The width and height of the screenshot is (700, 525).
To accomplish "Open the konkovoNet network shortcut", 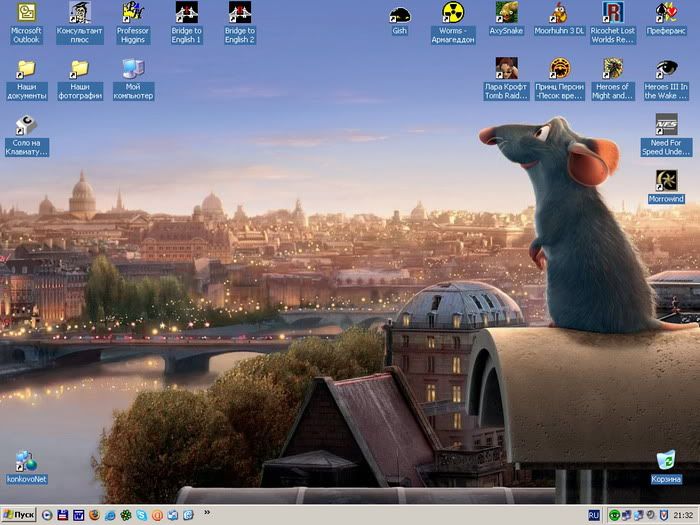I will click(x=27, y=467).
